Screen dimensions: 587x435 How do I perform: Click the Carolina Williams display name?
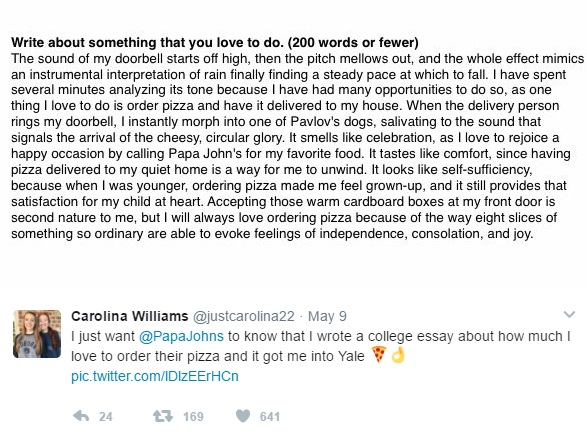point(130,316)
